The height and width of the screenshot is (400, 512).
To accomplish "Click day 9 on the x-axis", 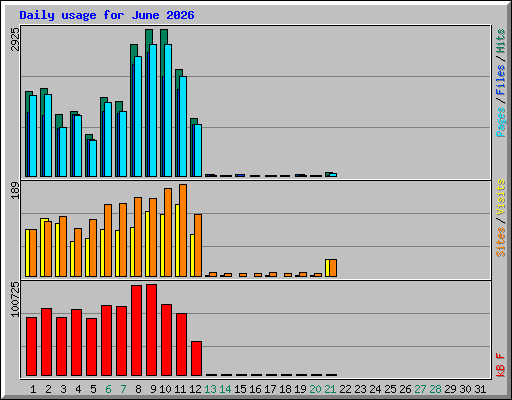I will coord(153,389).
